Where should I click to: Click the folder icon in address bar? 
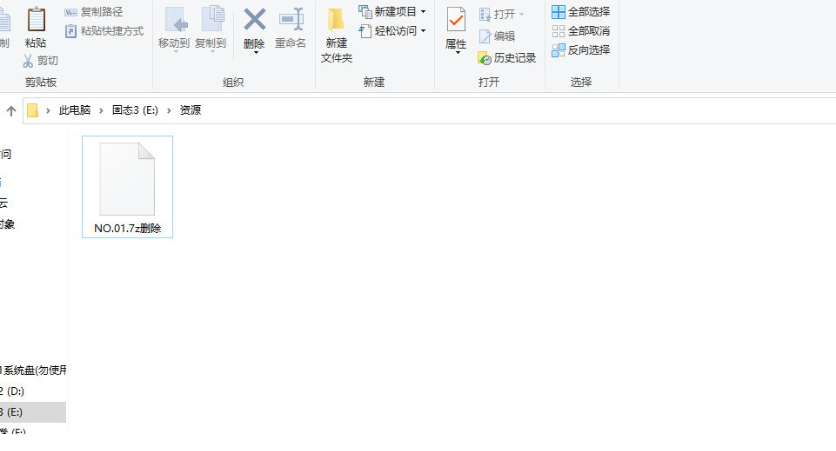coord(33,110)
